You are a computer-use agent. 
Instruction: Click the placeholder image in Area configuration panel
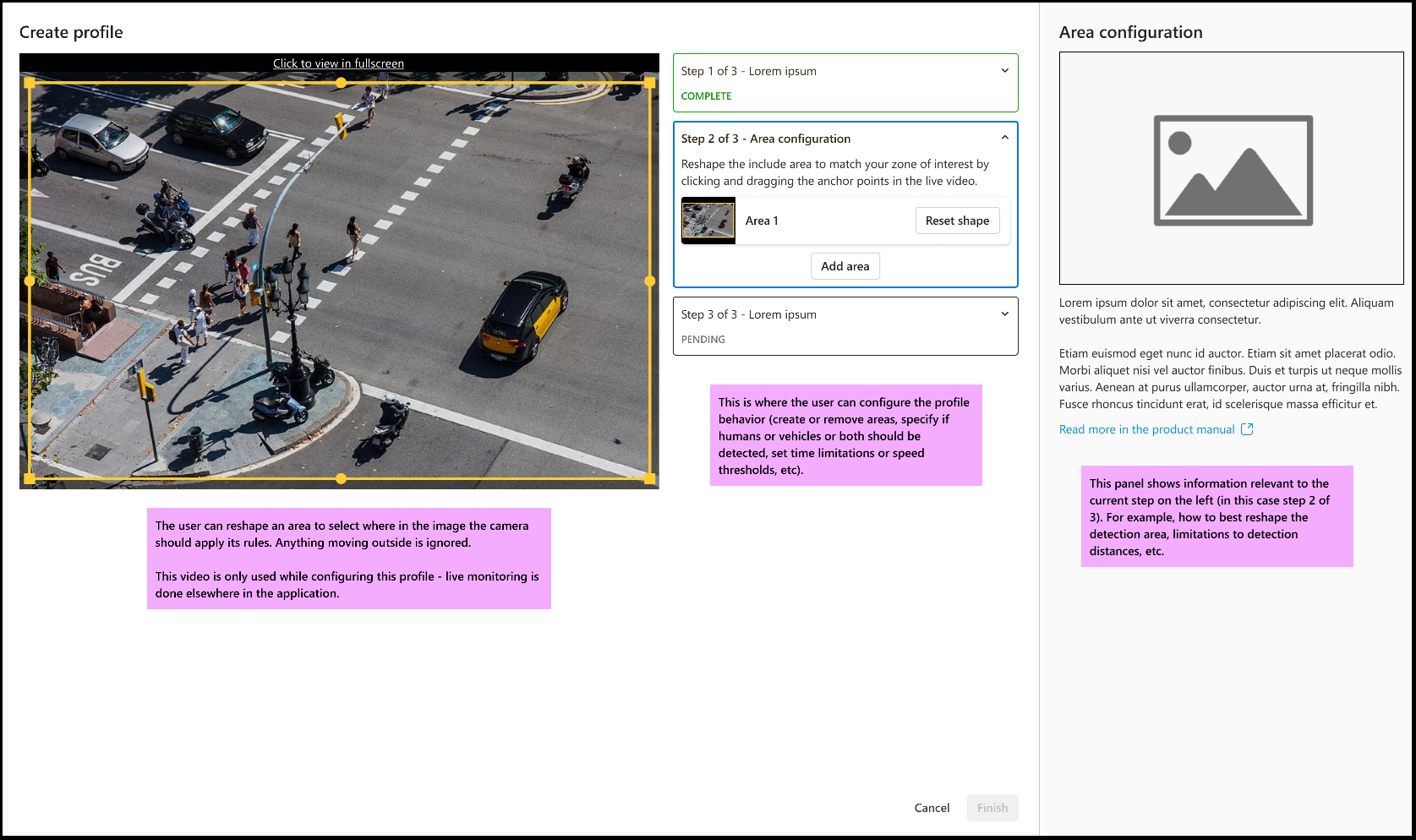click(1231, 168)
